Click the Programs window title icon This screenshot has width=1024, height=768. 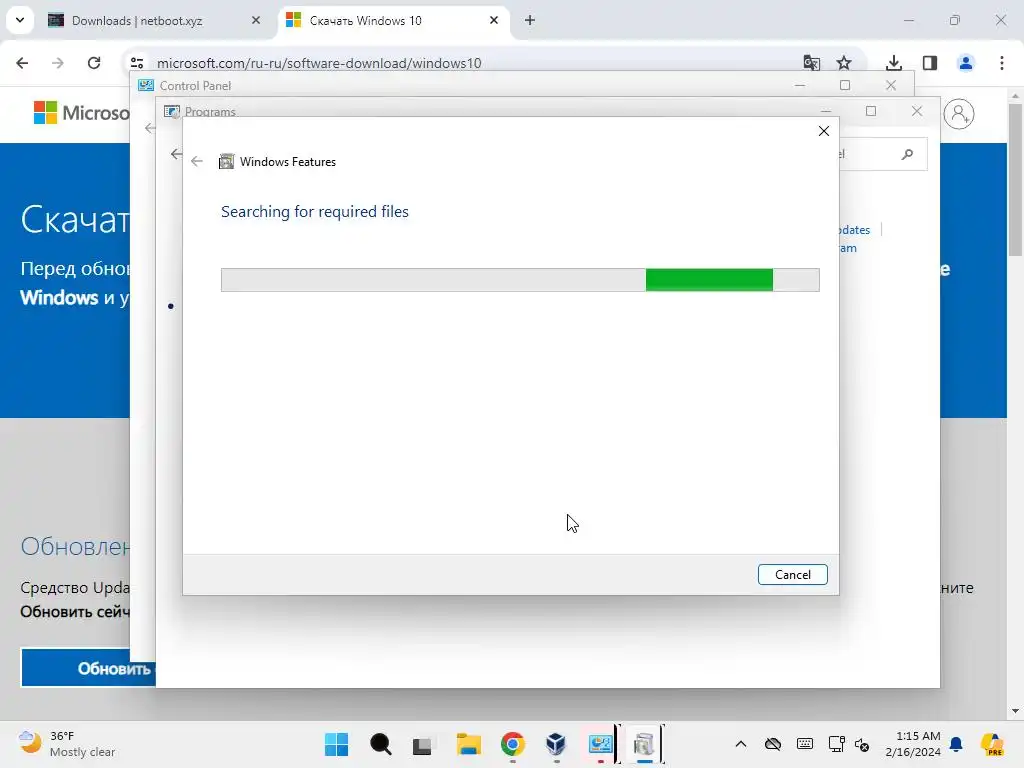[172, 112]
